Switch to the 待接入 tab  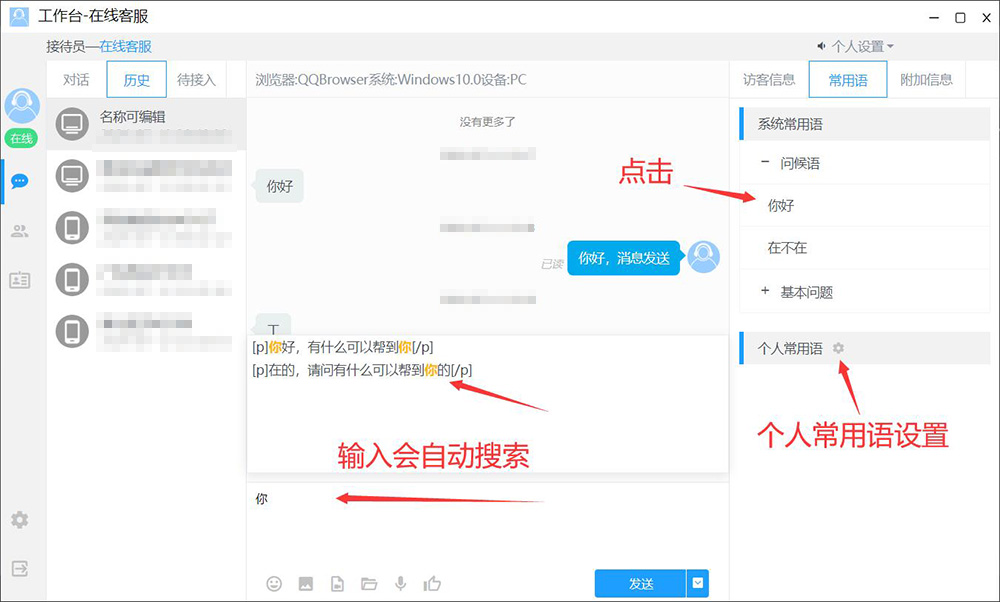coord(196,80)
